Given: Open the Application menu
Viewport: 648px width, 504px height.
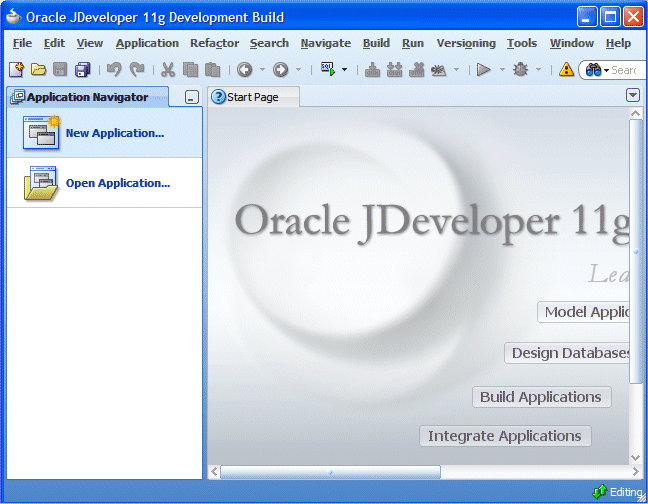Looking at the screenshot, I should tap(147, 43).
